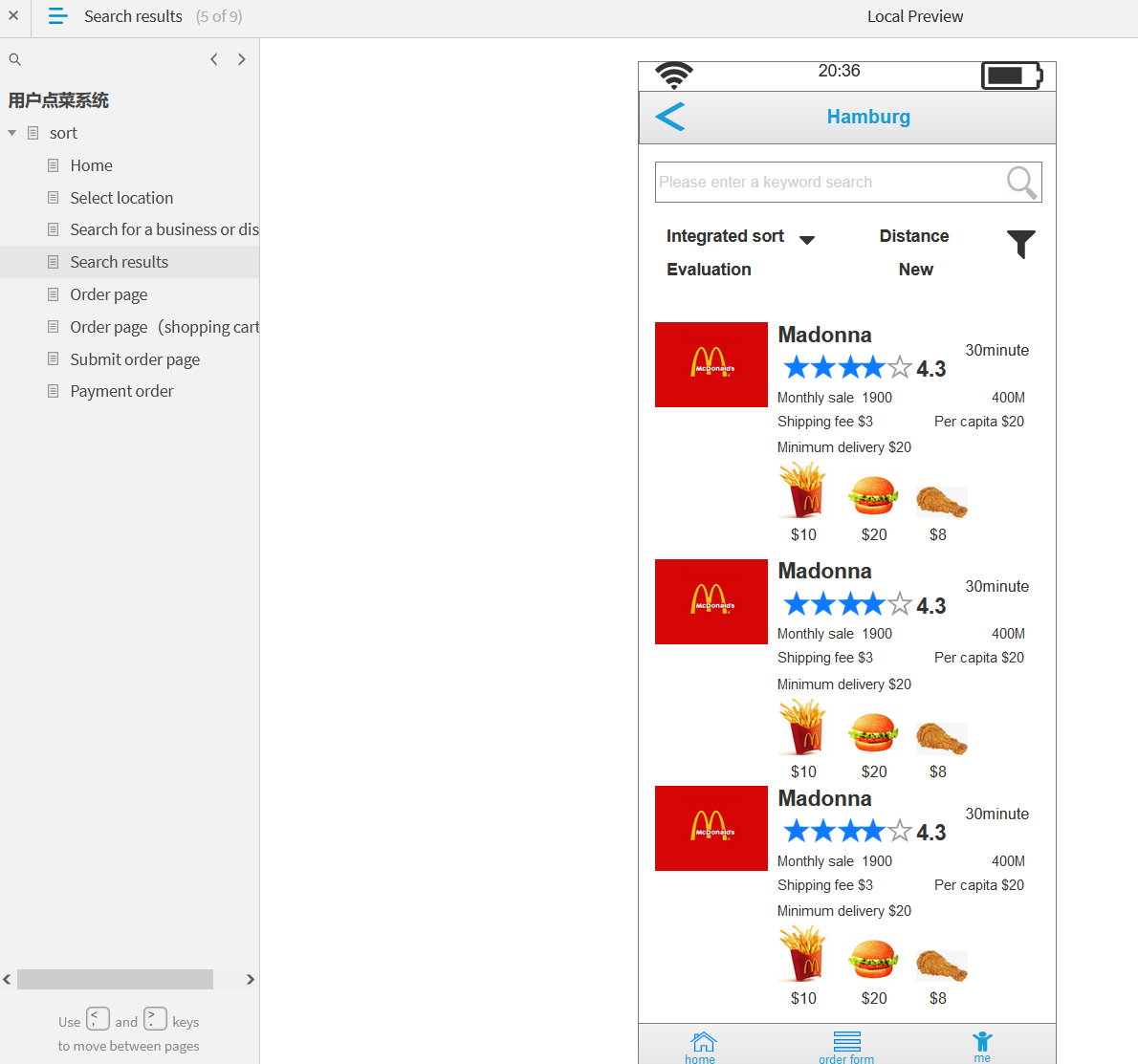Tap the magnifier icon in search box

[1021, 182]
